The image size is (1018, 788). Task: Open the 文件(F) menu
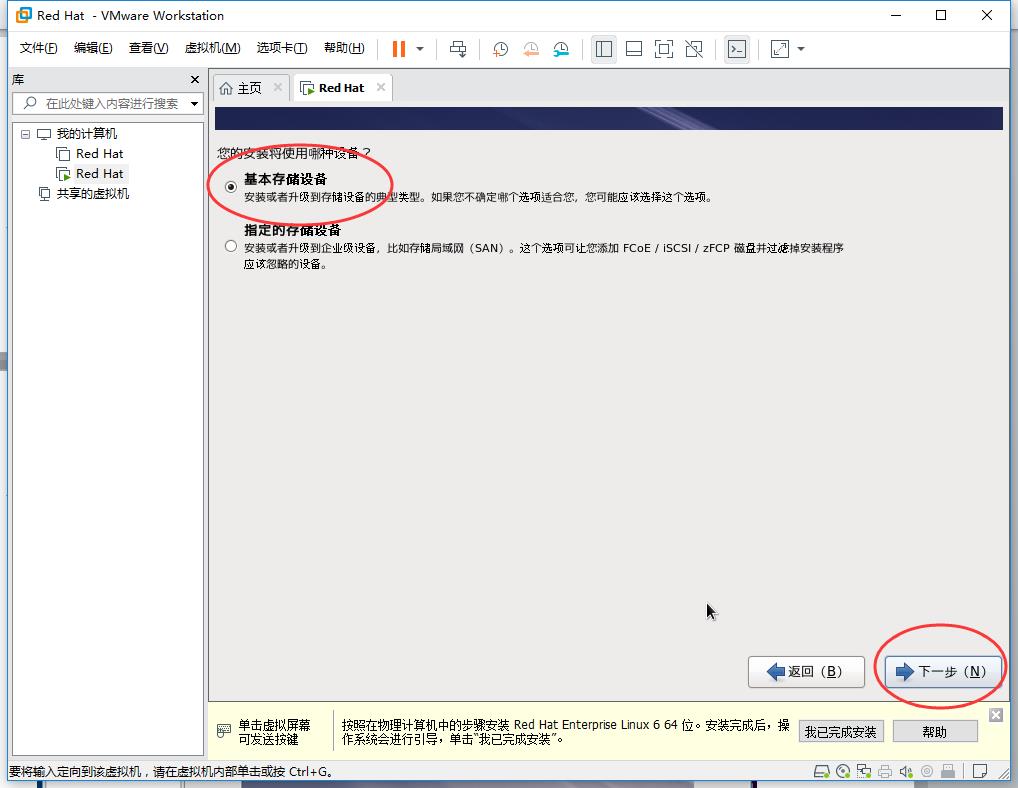(38, 48)
